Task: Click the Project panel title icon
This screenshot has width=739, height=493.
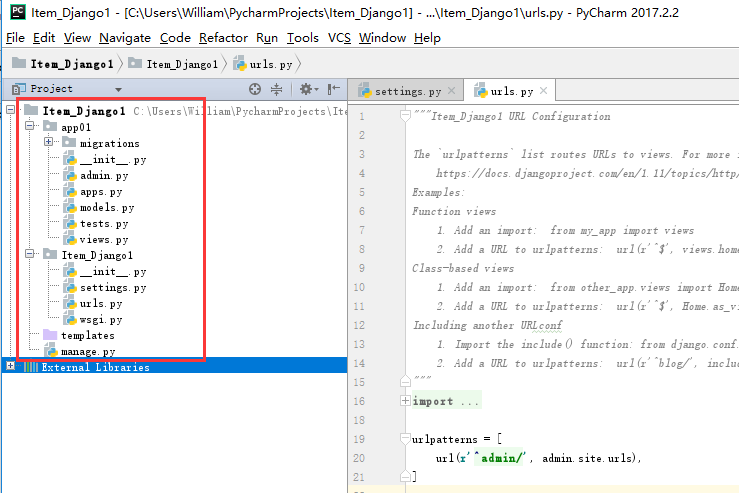Action: tap(18, 89)
